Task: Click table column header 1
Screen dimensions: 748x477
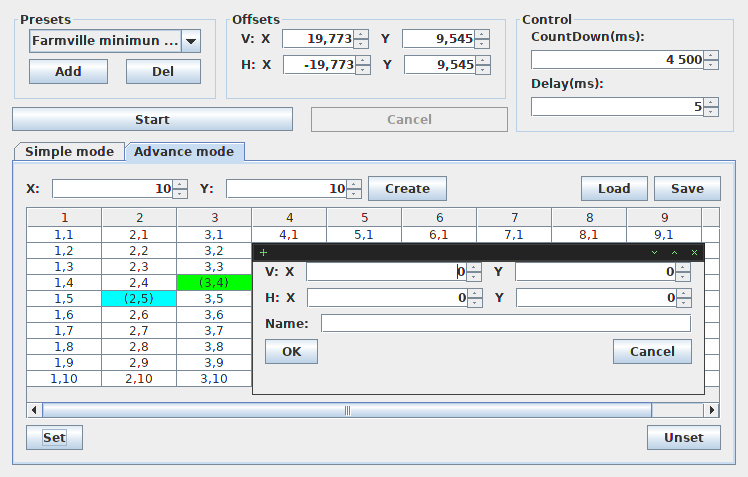Action: 64,218
